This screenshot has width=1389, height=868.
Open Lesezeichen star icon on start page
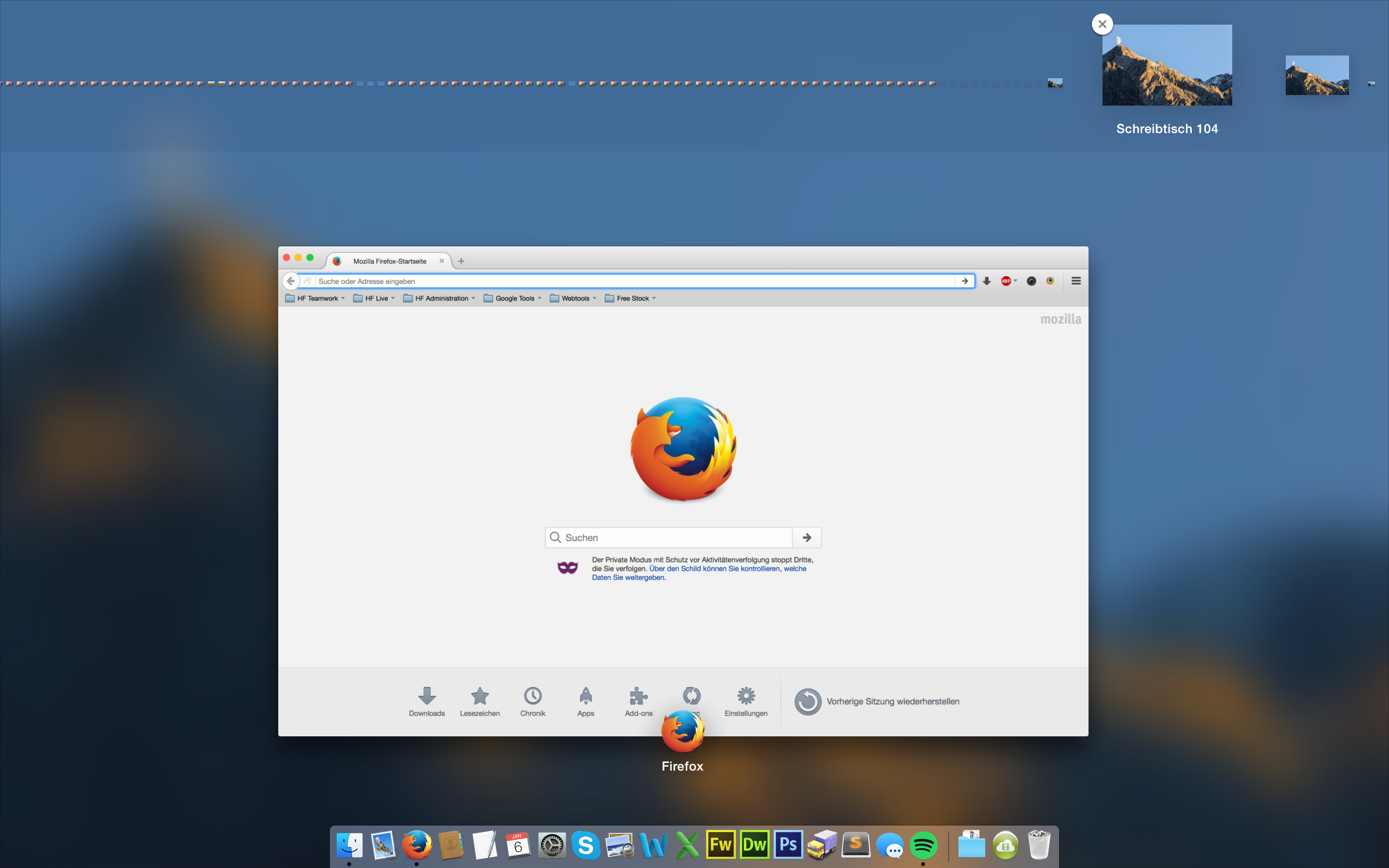(480, 696)
